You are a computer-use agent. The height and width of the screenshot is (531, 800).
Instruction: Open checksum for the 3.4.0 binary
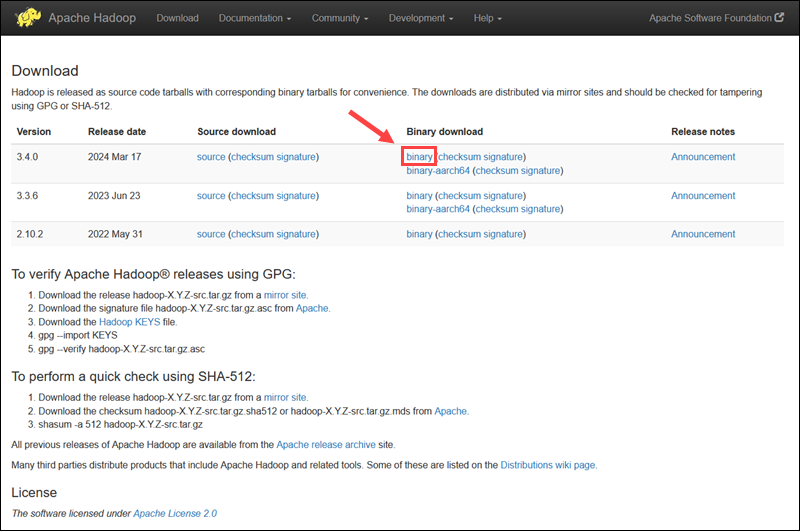click(x=459, y=157)
